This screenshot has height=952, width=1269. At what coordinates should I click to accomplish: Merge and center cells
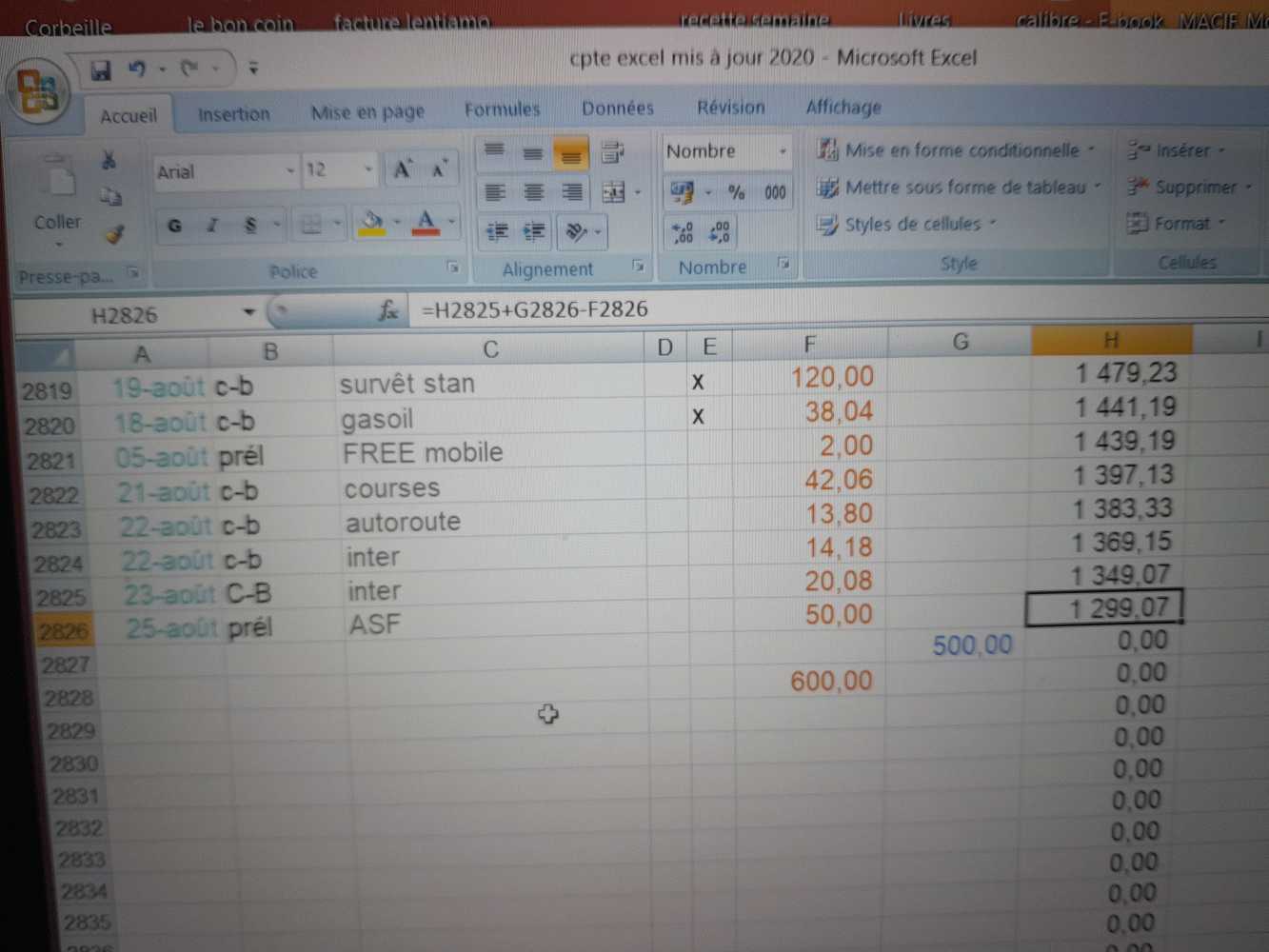(x=613, y=193)
